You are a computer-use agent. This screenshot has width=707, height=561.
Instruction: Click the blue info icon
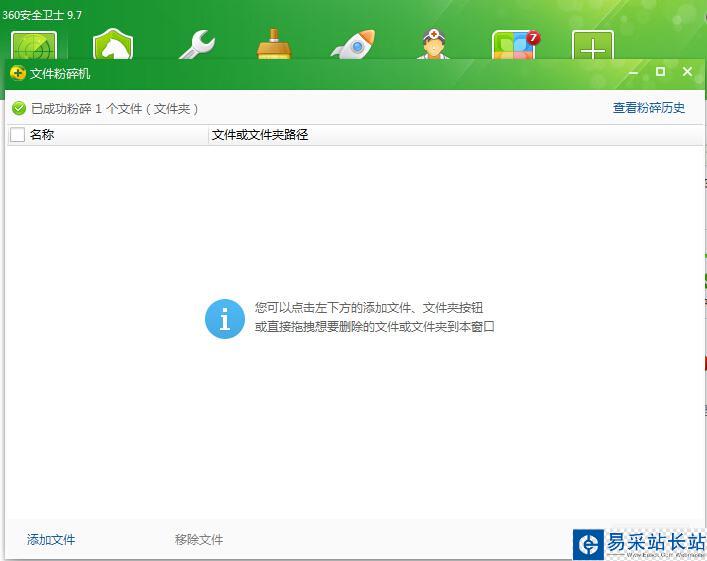(x=225, y=319)
